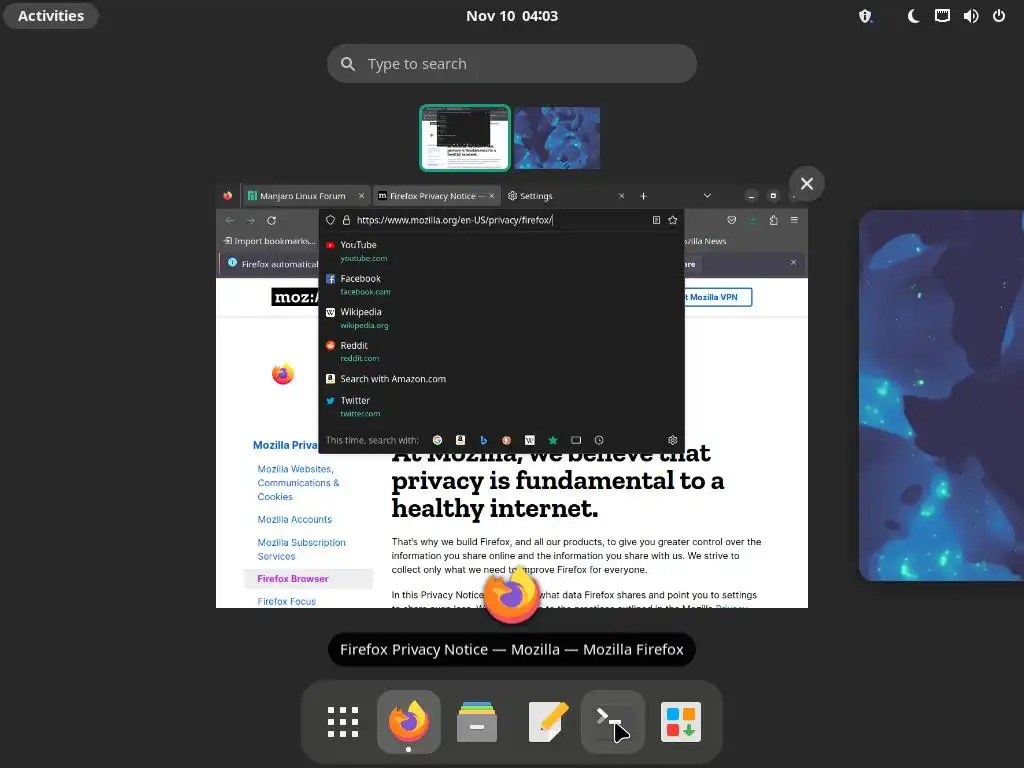Launch the Terminal from dock
The image size is (1024, 768).
pyautogui.click(x=613, y=722)
